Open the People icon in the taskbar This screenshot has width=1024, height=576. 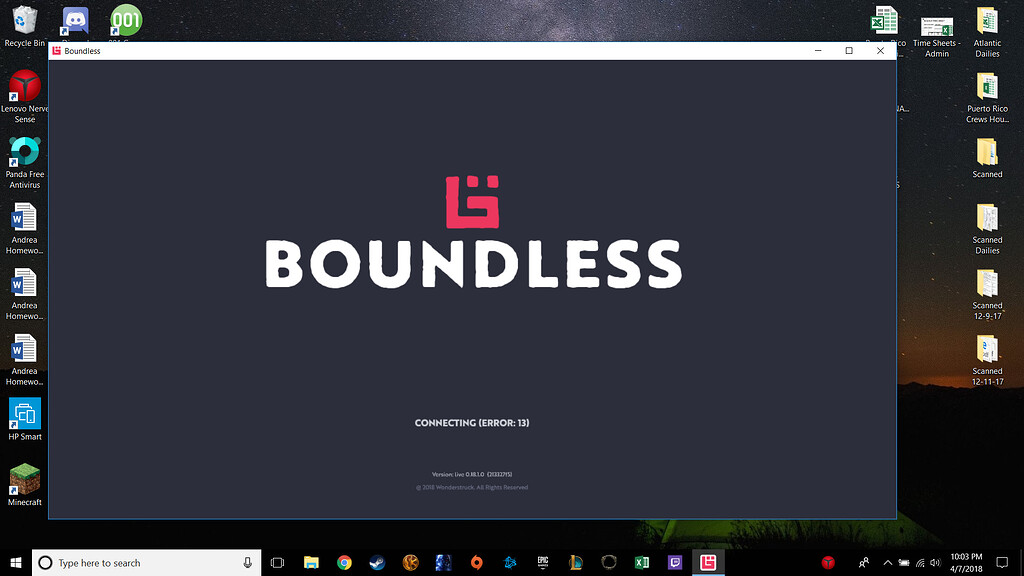click(x=863, y=563)
